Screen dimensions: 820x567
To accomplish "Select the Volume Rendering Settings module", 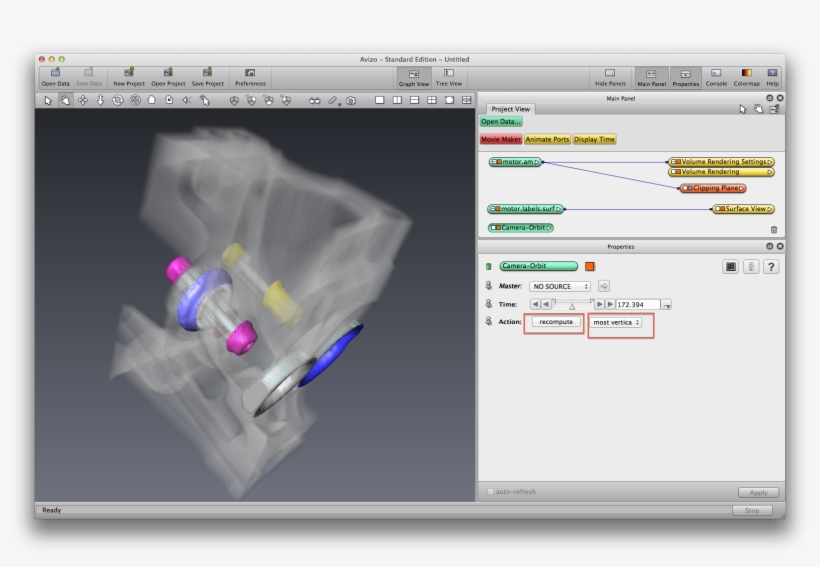I will click(722, 162).
